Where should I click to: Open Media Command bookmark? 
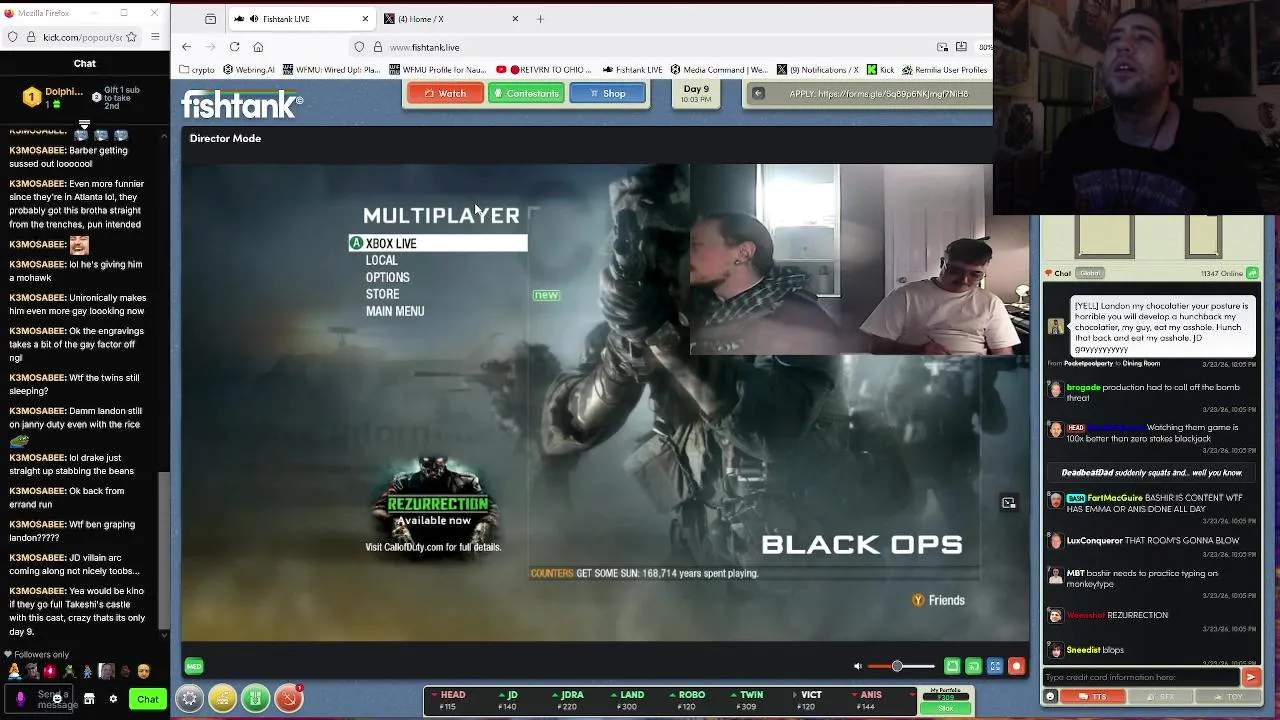(x=719, y=70)
